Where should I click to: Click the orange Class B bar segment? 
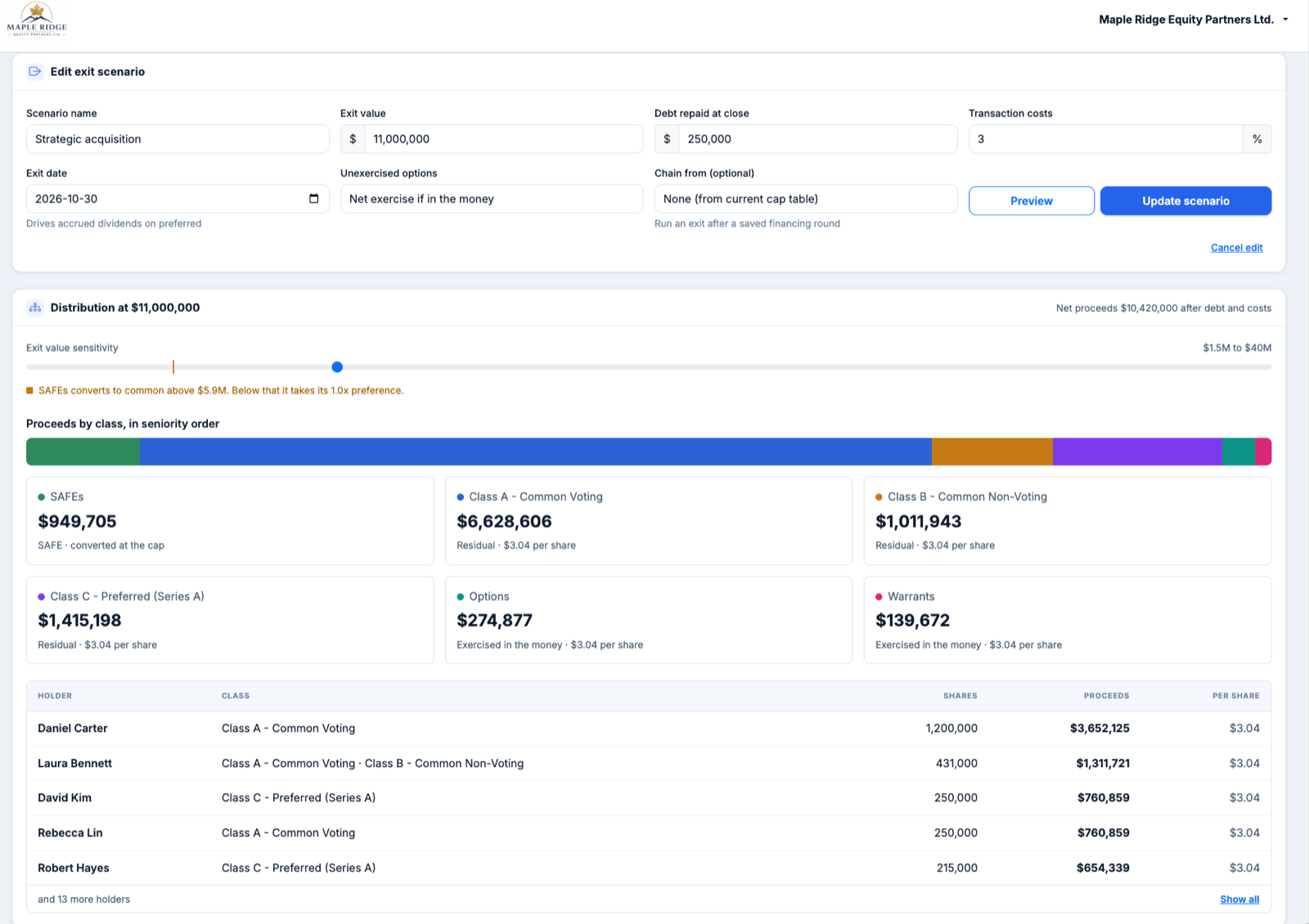point(992,452)
